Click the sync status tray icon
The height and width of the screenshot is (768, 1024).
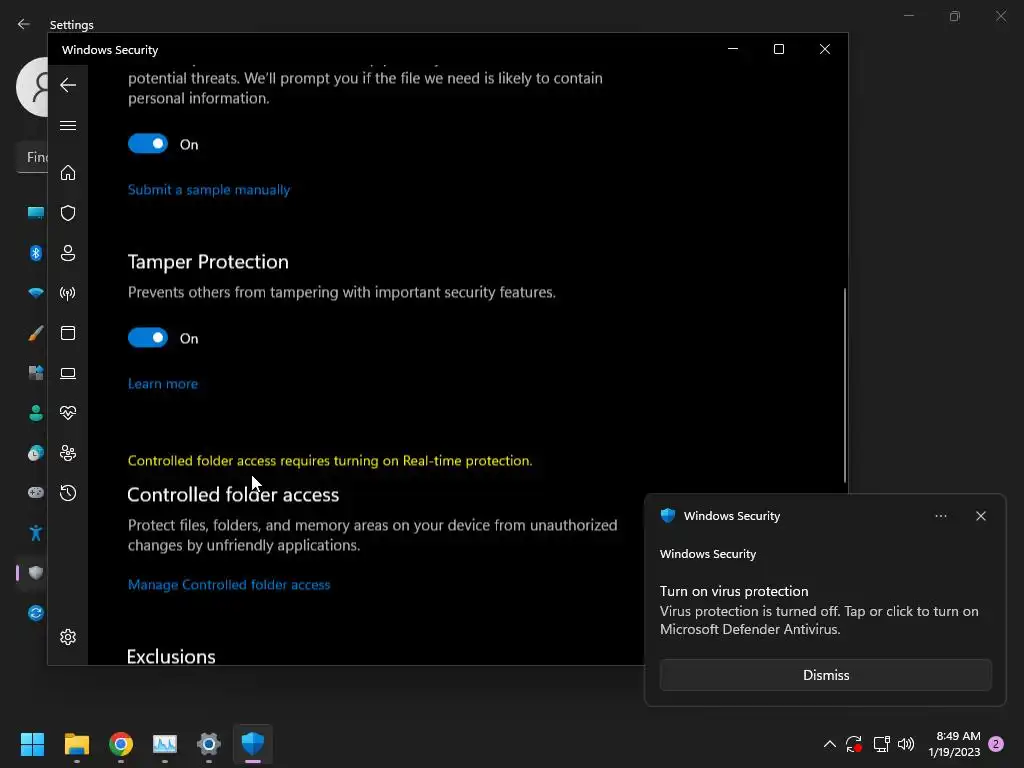854,744
